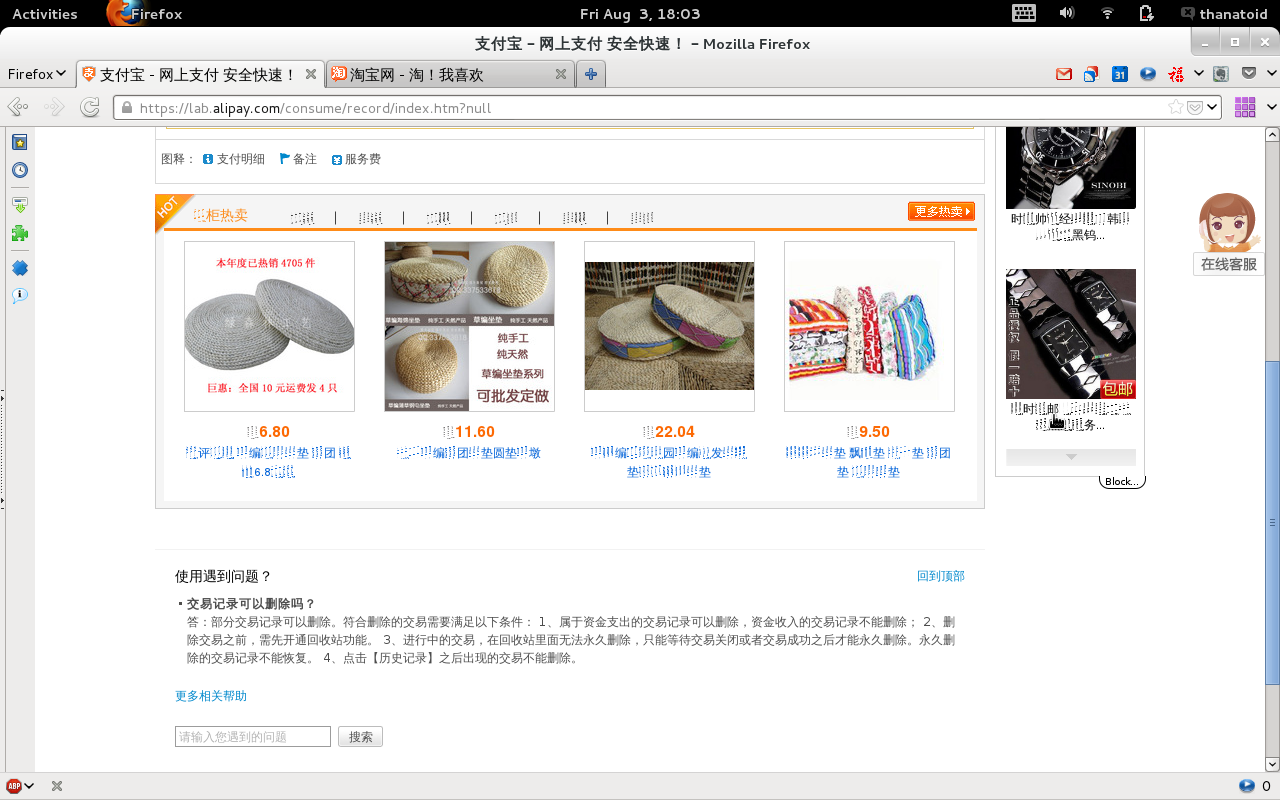The width and height of the screenshot is (1280, 800).
Task: Click 更多热卖 orange button
Action: coord(941,211)
